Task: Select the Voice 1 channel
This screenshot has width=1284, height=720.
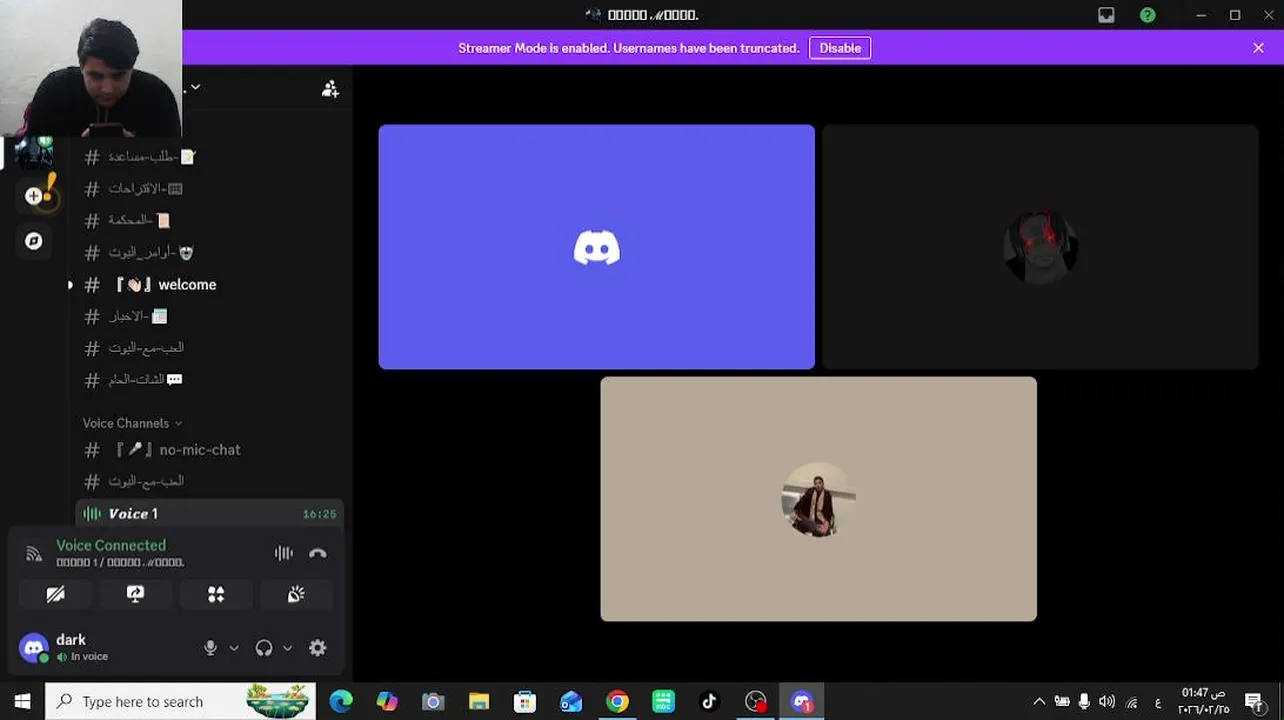Action: click(x=210, y=513)
